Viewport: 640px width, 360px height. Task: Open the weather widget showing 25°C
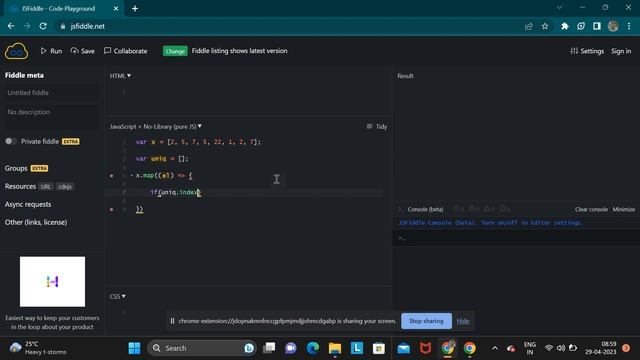[x=38, y=348]
